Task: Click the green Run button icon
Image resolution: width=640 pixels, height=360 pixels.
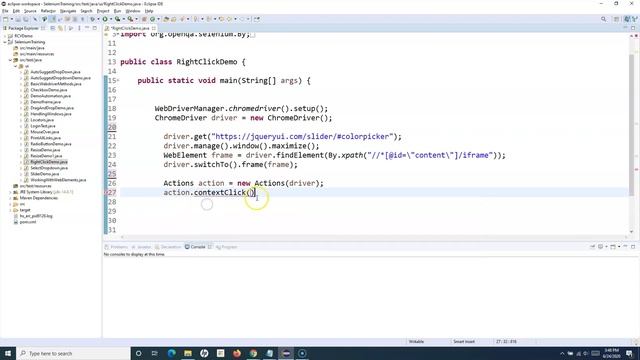Action: [105, 19]
